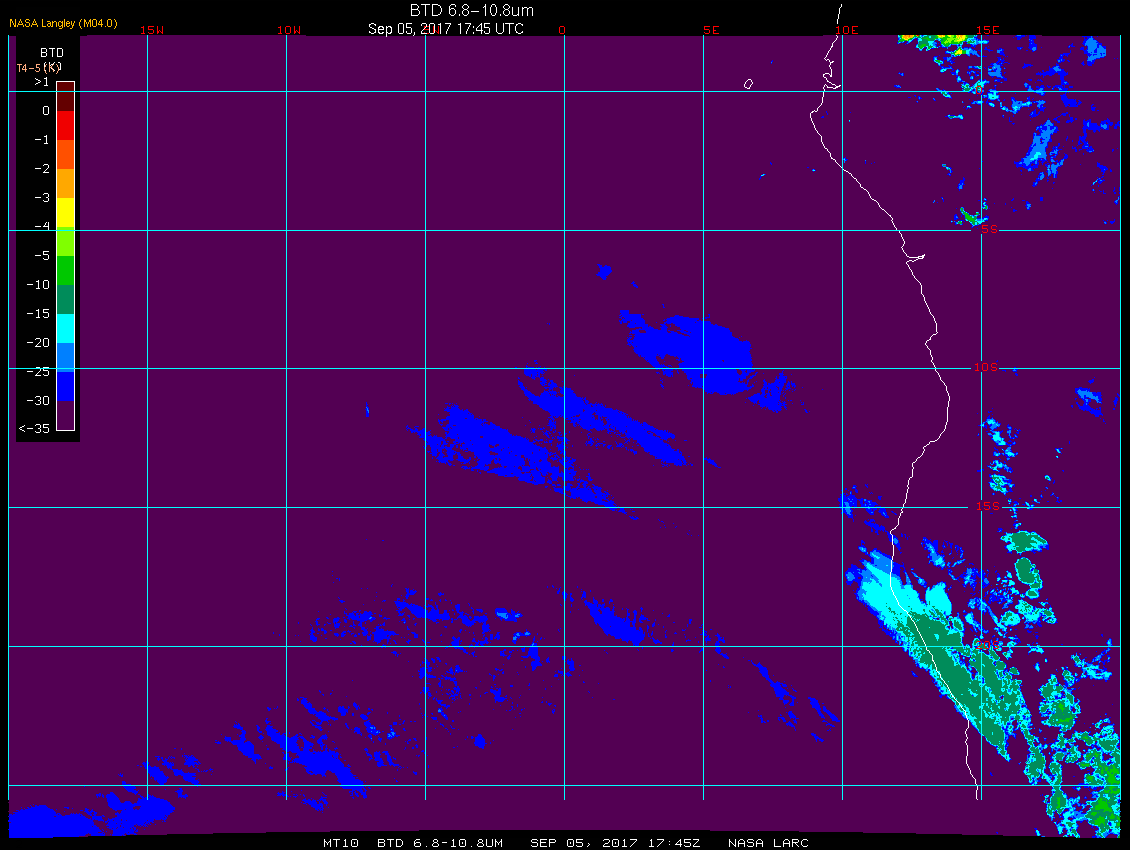
Task: Click the teal legend swatch below -10
Action: [x=66, y=299]
